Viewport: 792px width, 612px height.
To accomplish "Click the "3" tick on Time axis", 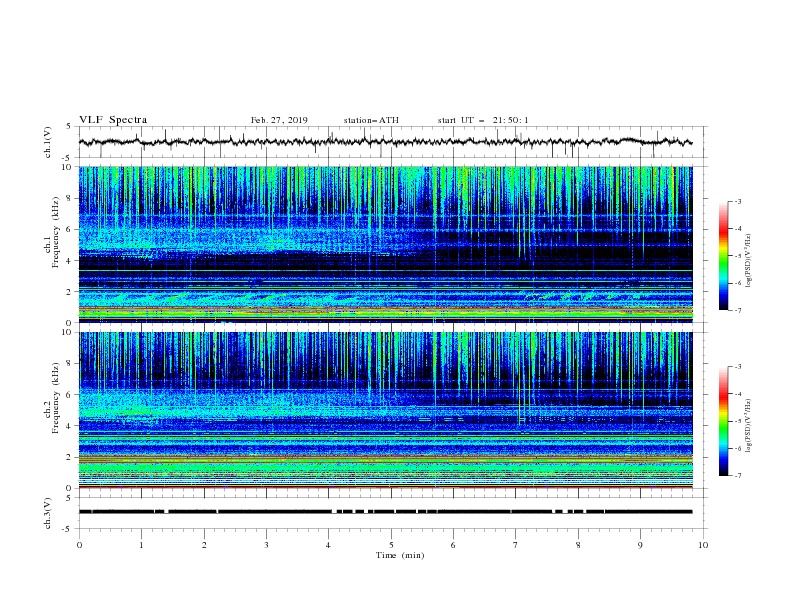I will coord(266,545).
